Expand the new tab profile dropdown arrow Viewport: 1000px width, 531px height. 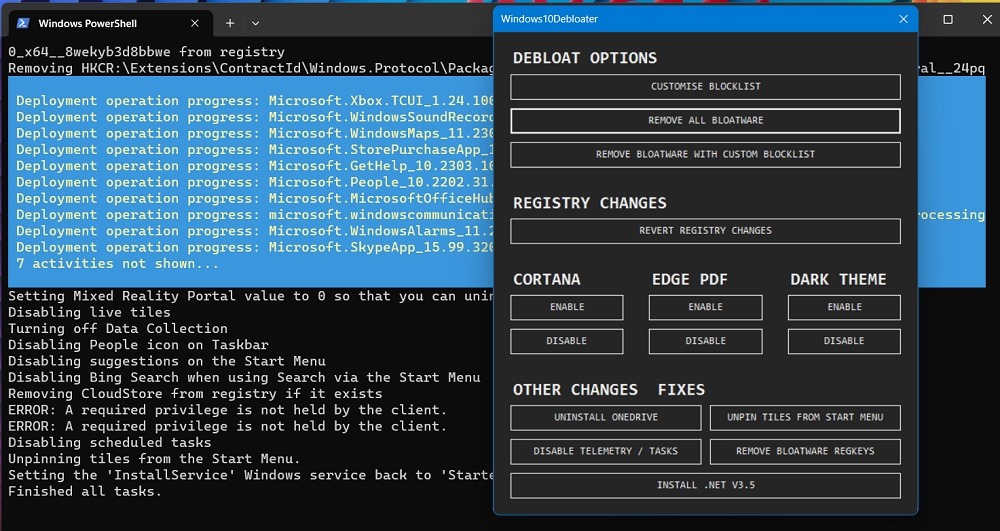[255, 24]
